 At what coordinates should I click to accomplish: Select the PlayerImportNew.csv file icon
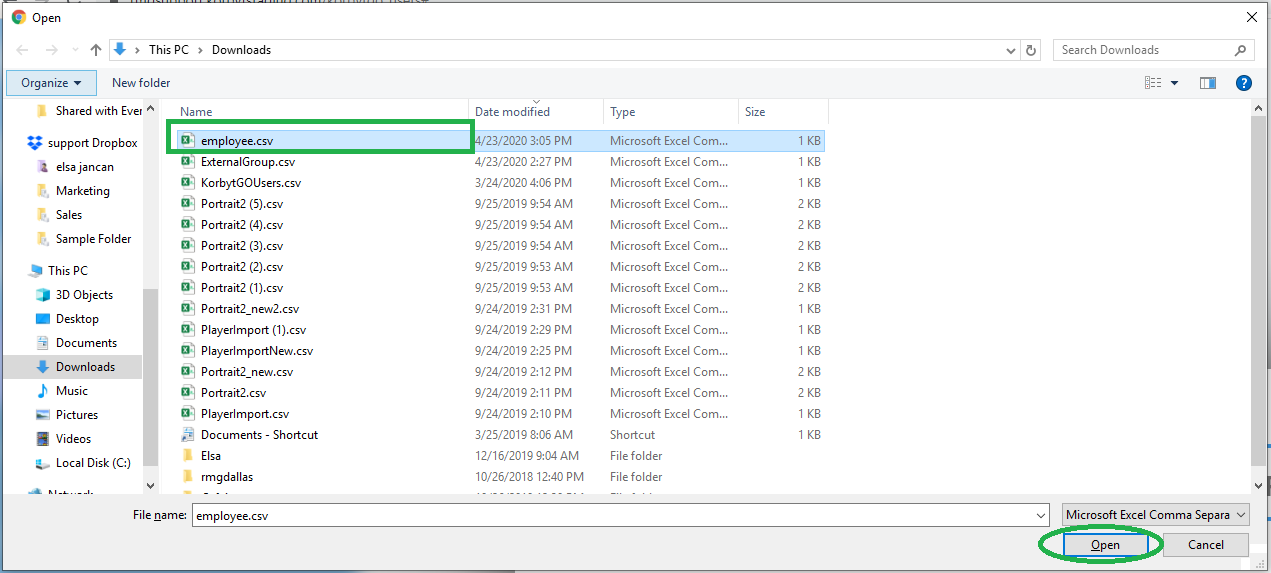pyautogui.click(x=187, y=351)
